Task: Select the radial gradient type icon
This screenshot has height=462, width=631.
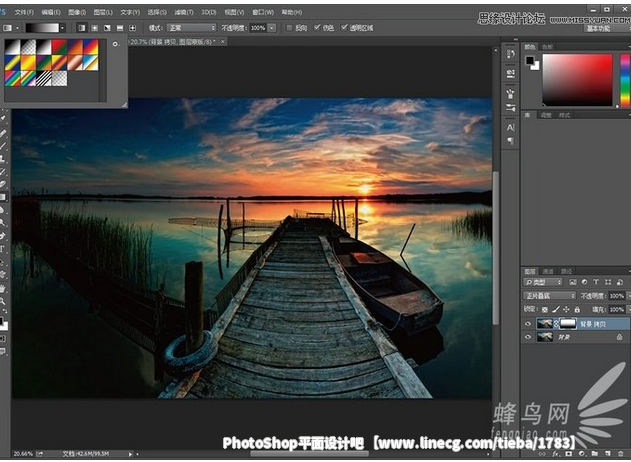Action: (95, 28)
